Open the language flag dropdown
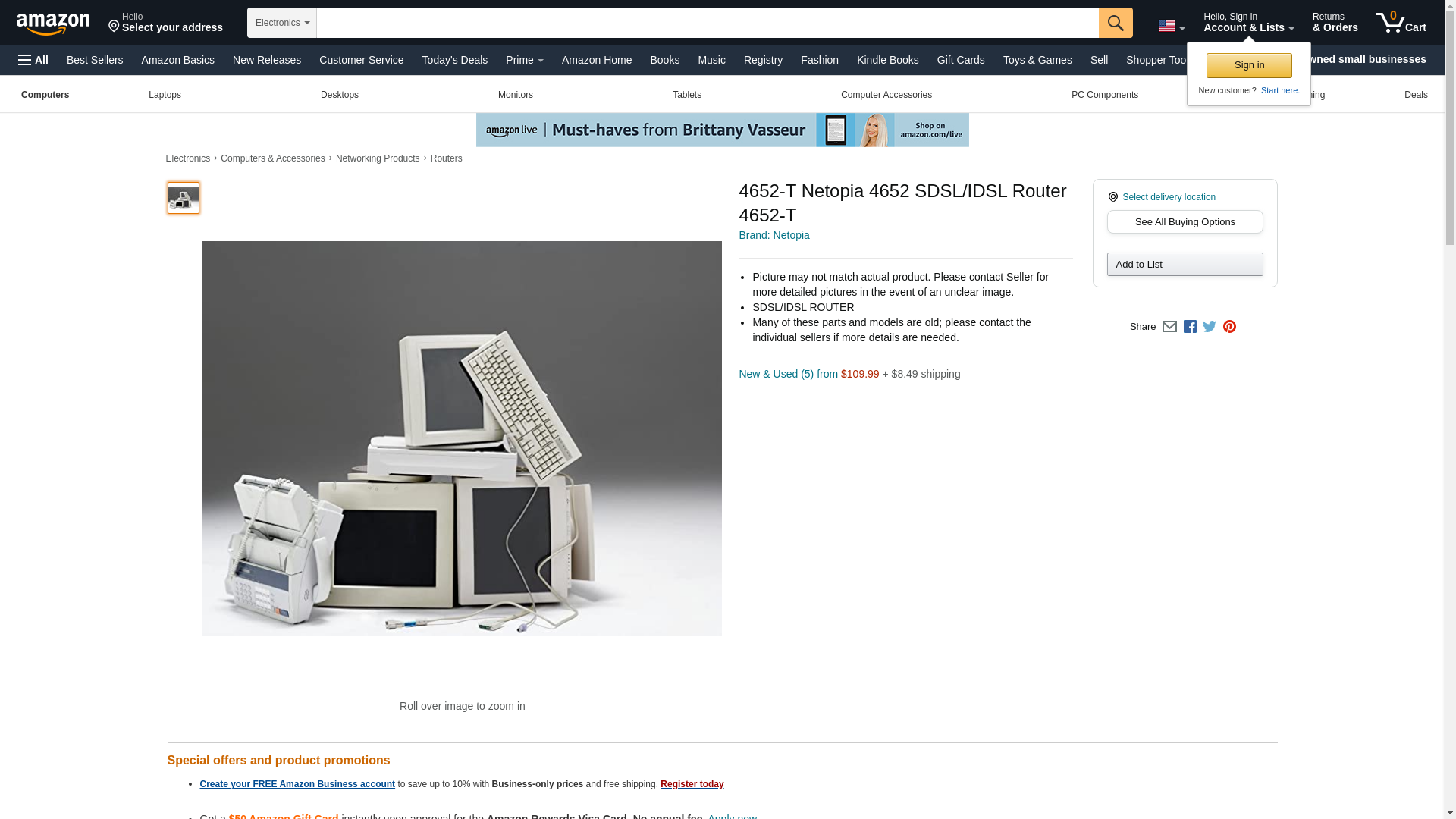1456x819 pixels. point(1172,26)
